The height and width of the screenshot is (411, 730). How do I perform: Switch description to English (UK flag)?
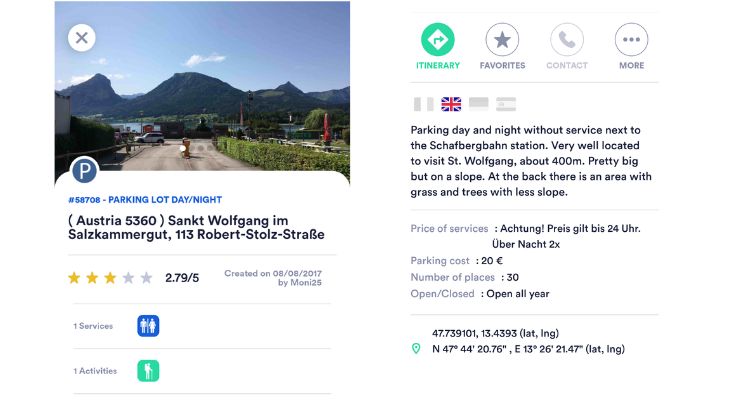click(x=451, y=104)
